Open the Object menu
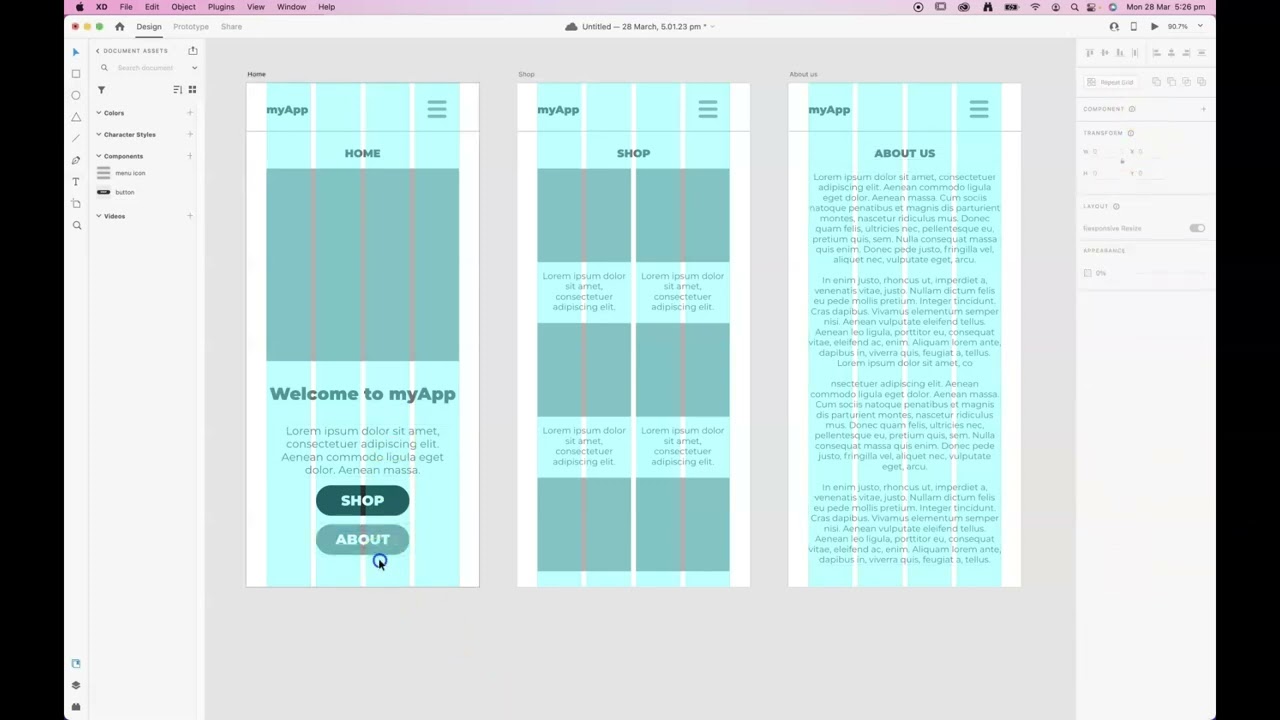This screenshot has height=720, width=1280. click(x=183, y=7)
